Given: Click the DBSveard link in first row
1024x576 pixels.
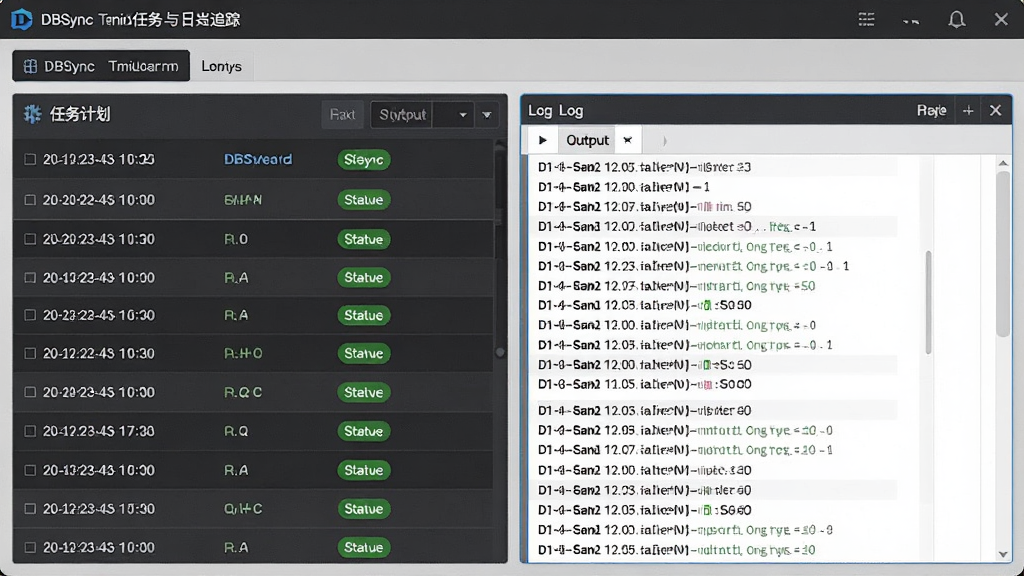Looking at the screenshot, I should pos(258,159).
